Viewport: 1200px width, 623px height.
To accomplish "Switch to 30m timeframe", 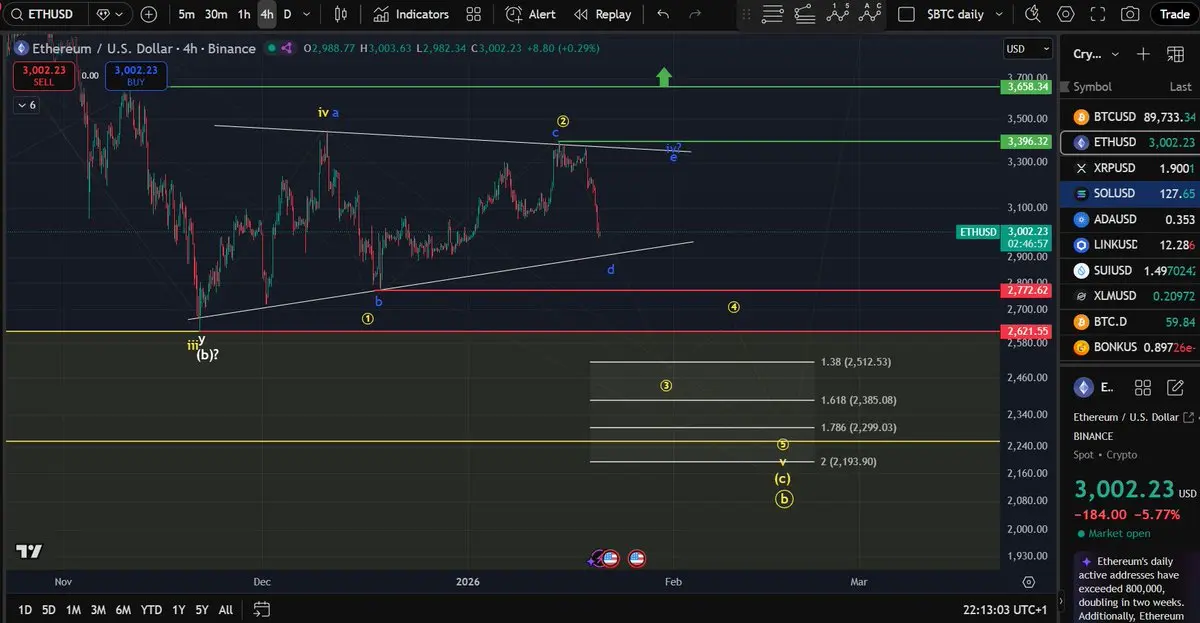I will coord(215,14).
